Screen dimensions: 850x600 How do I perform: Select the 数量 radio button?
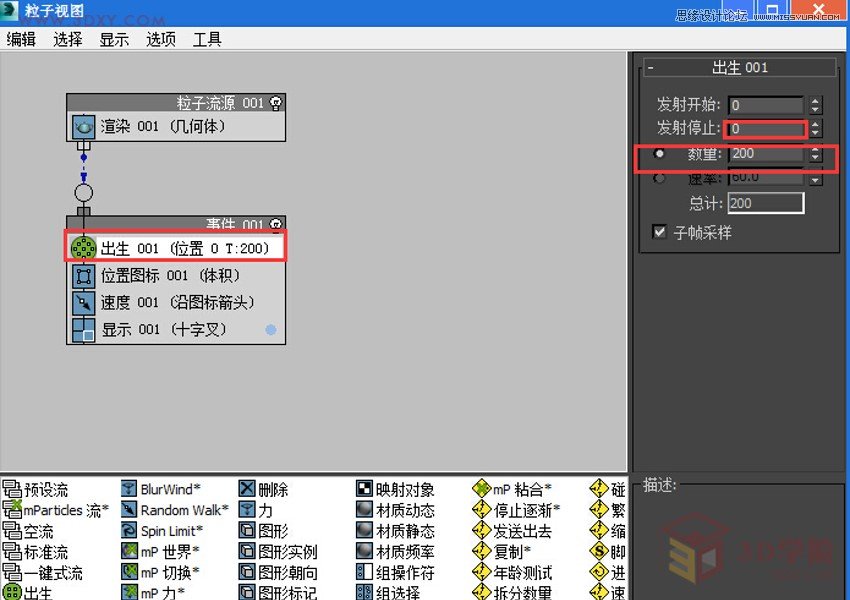(x=659, y=153)
